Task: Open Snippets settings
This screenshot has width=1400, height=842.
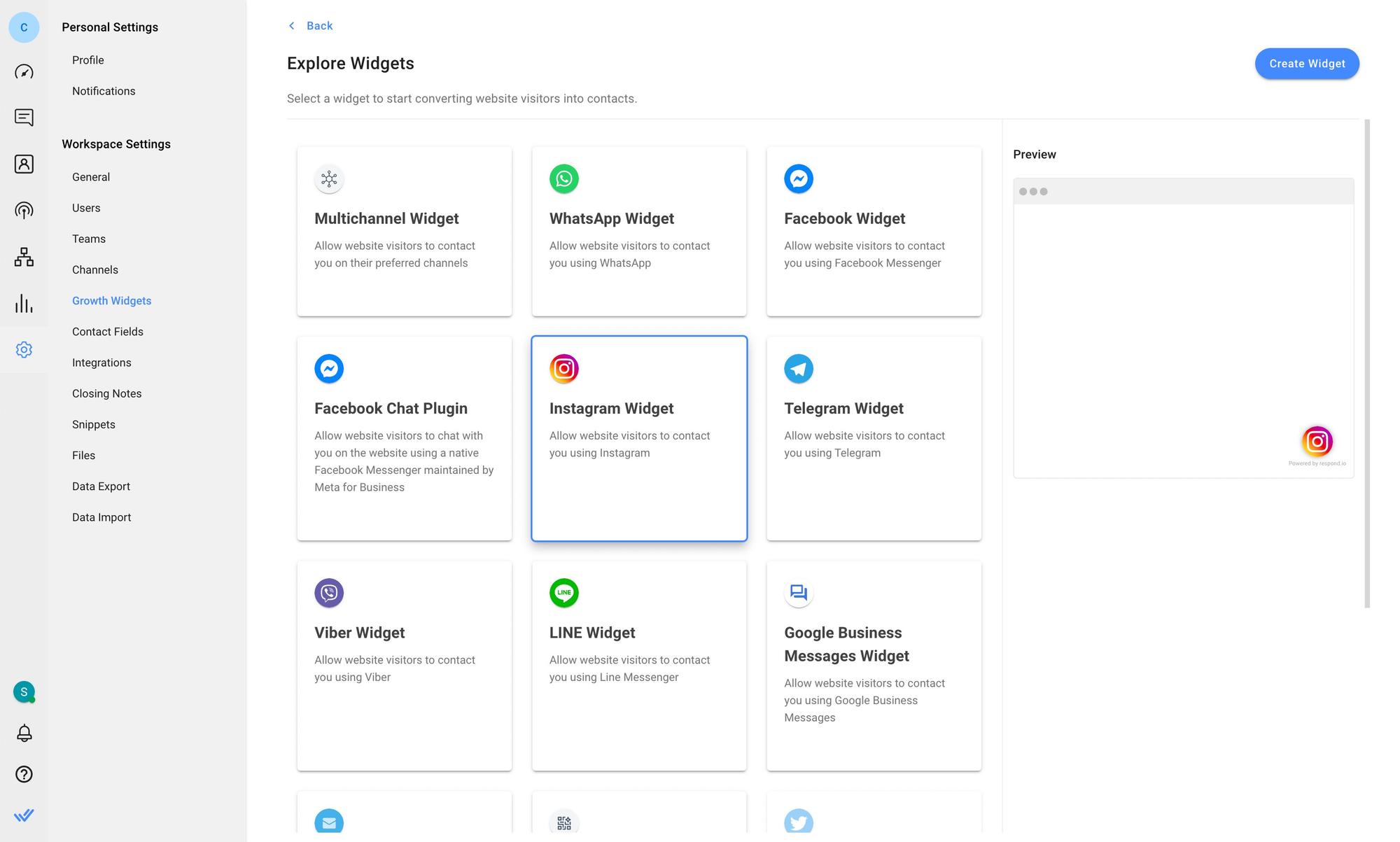Action: click(94, 424)
